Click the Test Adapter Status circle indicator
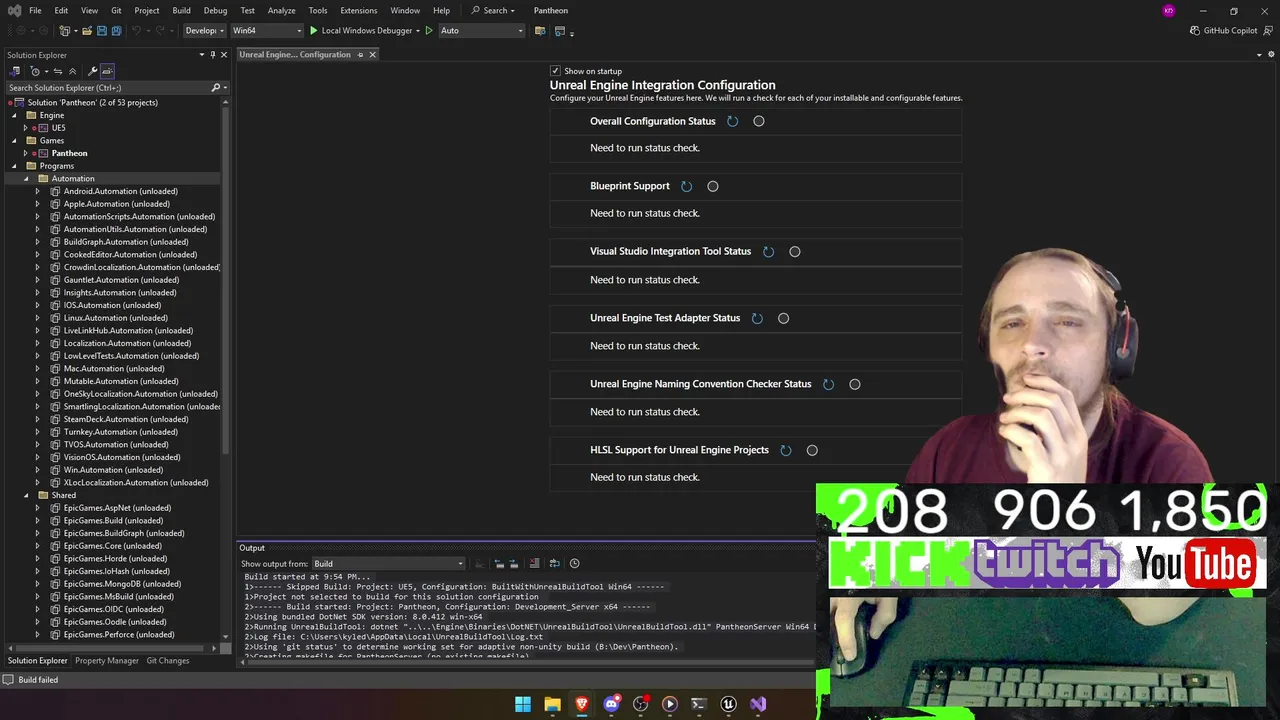The image size is (1280, 720). [x=784, y=318]
